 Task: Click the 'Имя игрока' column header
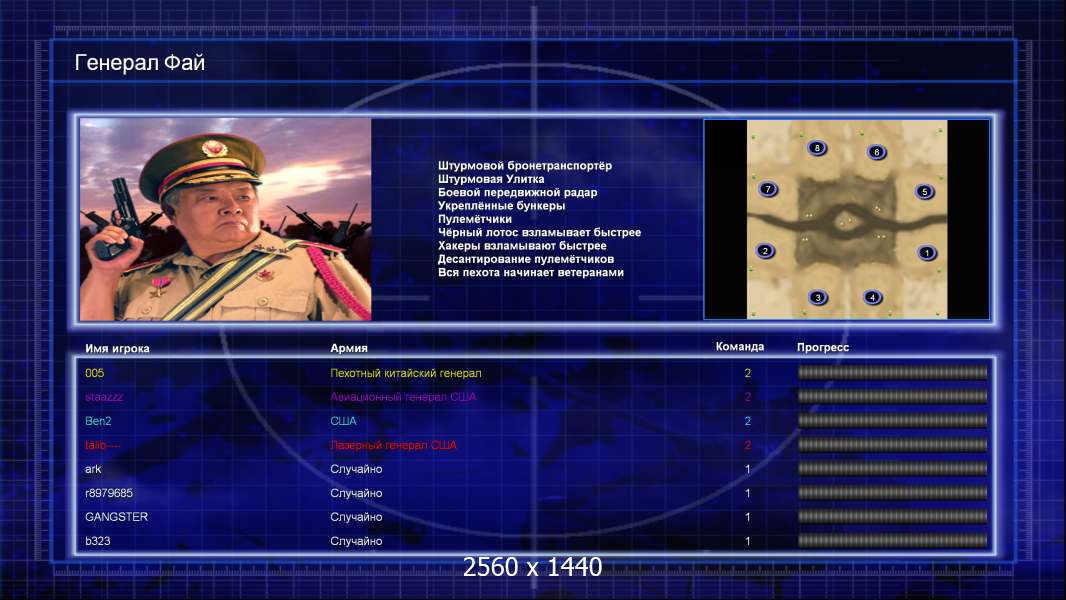[x=117, y=349]
